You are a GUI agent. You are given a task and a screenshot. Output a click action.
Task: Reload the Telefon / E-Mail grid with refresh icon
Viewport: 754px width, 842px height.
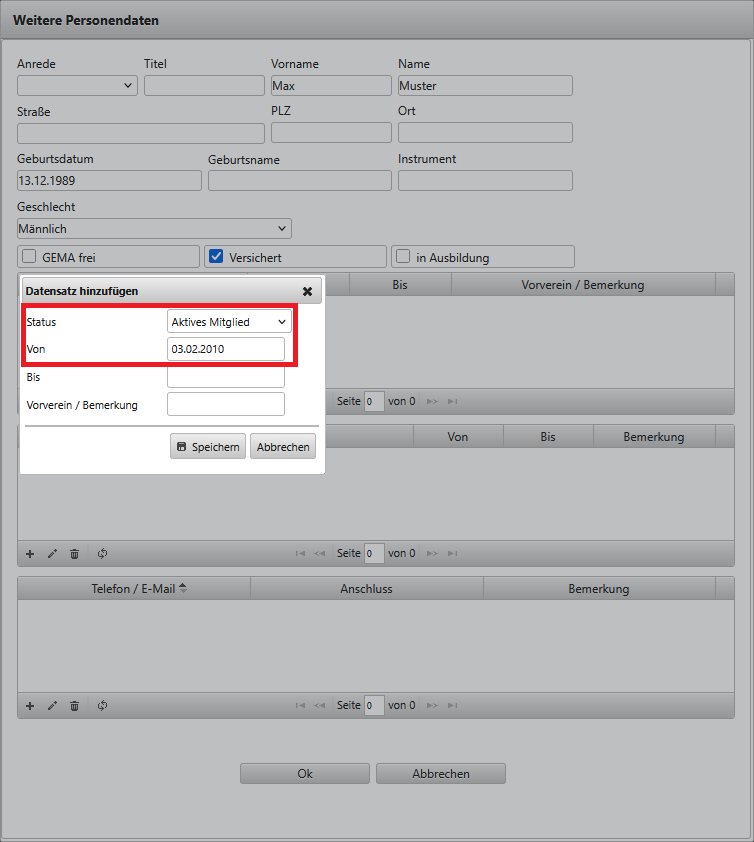(x=102, y=706)
